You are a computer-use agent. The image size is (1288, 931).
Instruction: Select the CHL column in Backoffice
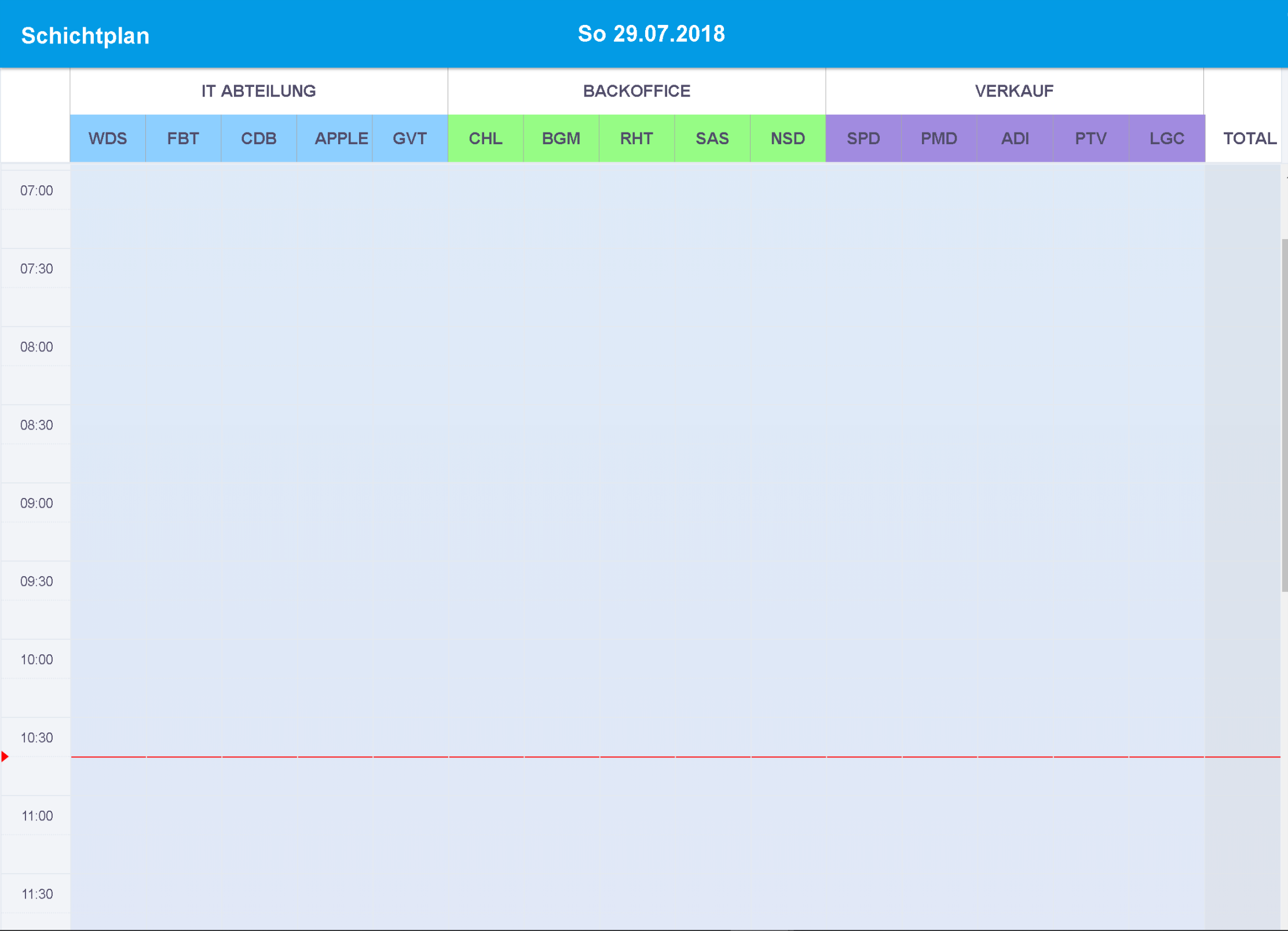(x=486, y=138)
